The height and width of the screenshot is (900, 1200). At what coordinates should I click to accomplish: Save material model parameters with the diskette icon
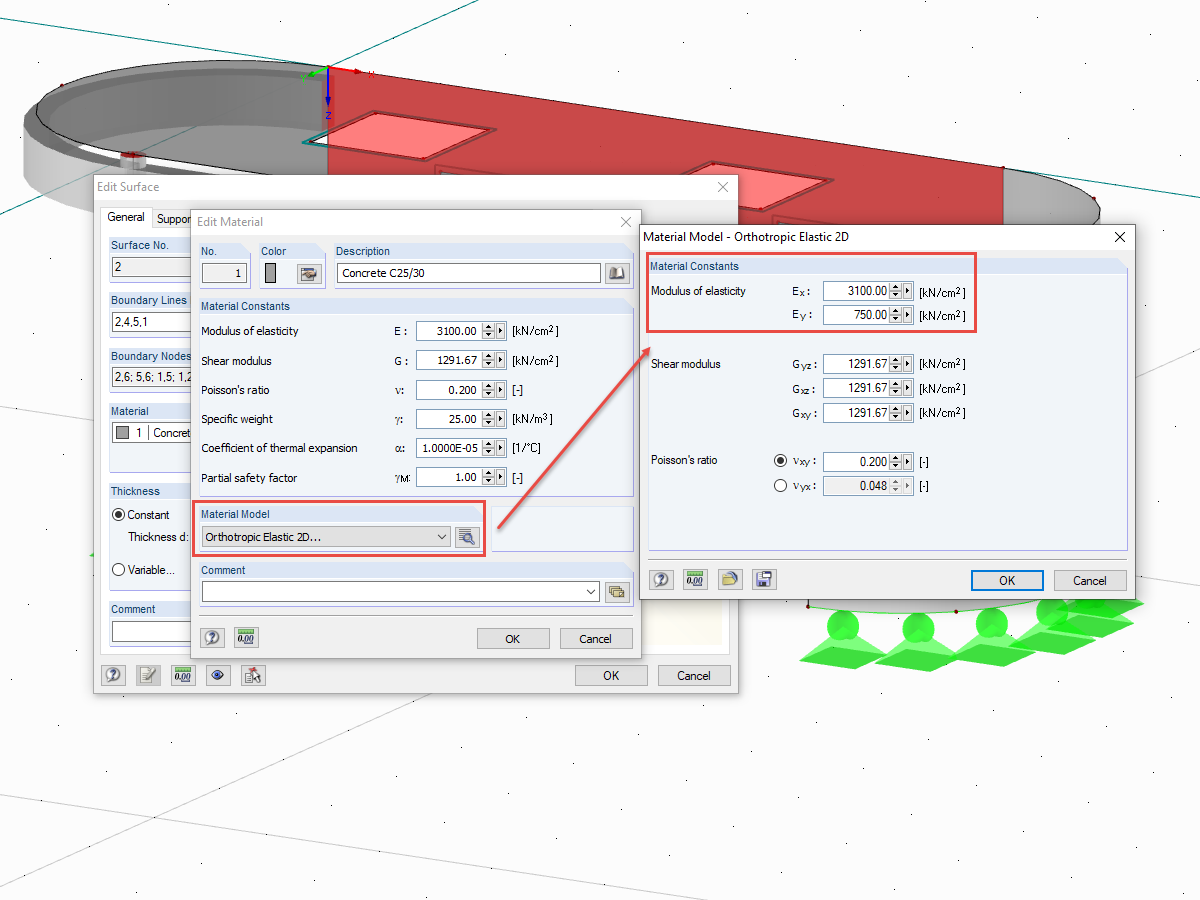tap(764, 579)
